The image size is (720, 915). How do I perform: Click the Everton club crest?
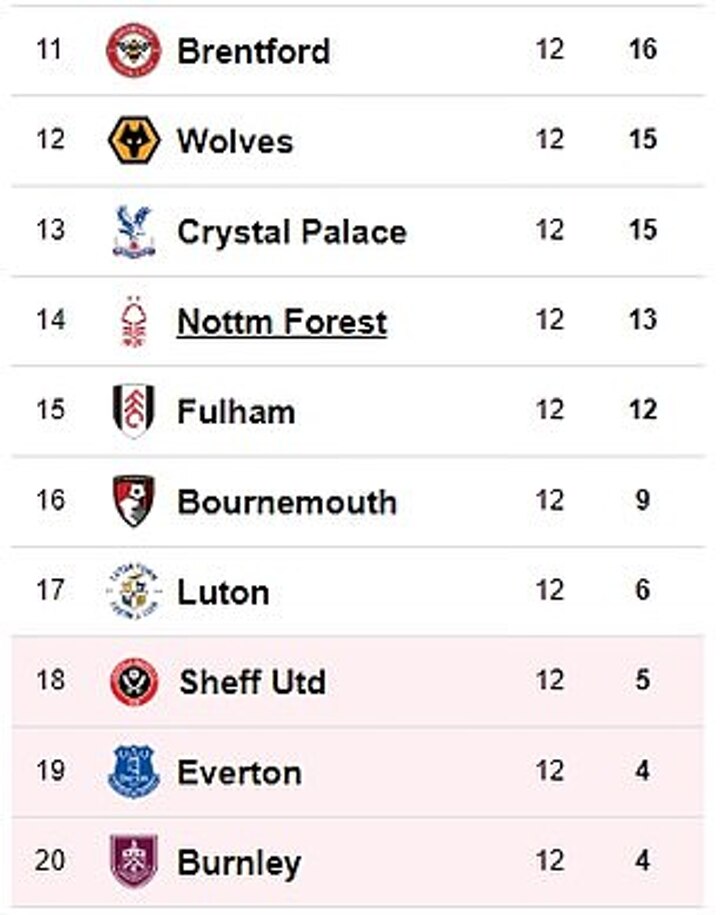point(134,772)
